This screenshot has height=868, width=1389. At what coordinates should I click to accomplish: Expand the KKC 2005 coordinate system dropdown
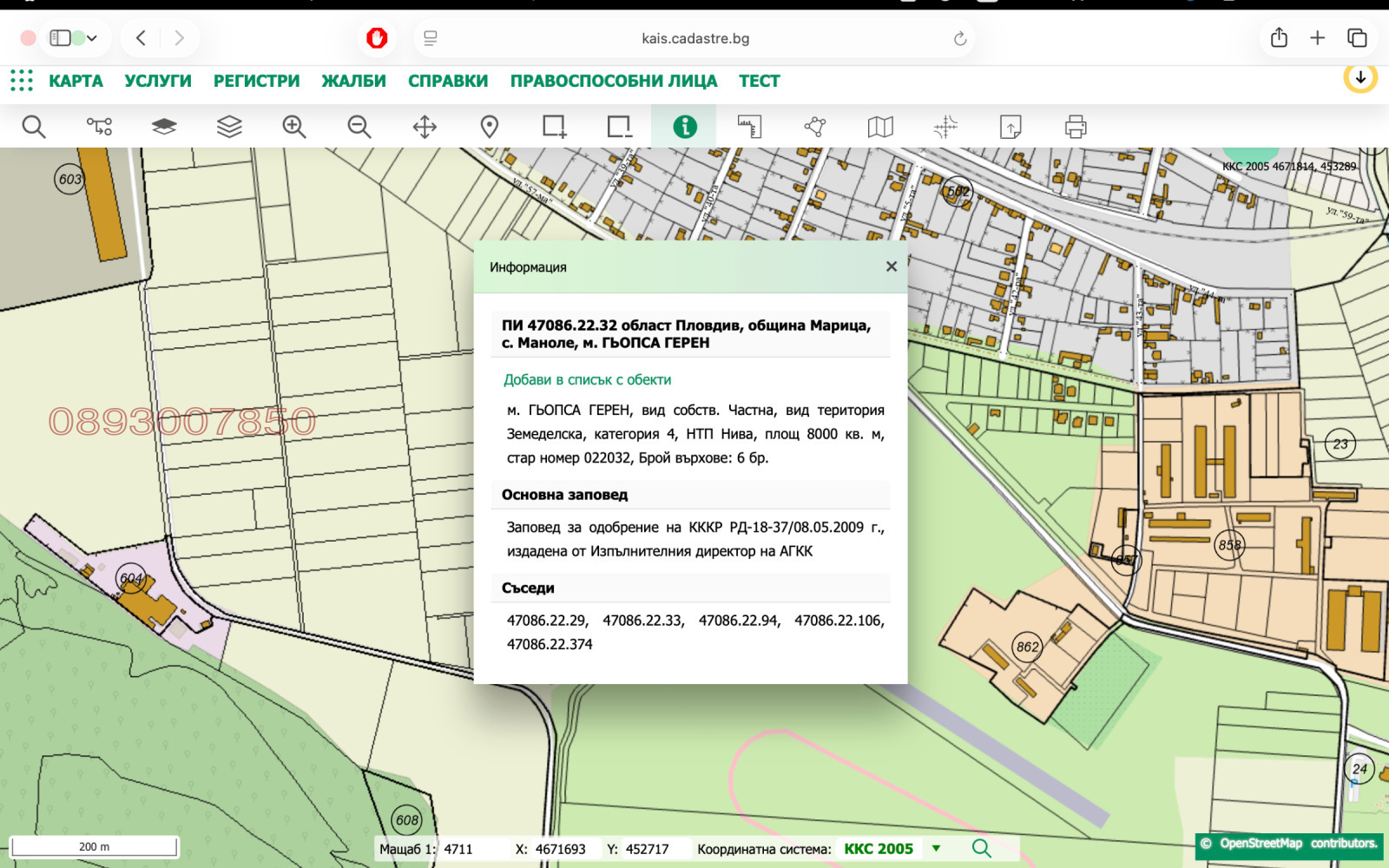(x=936, y=848)
